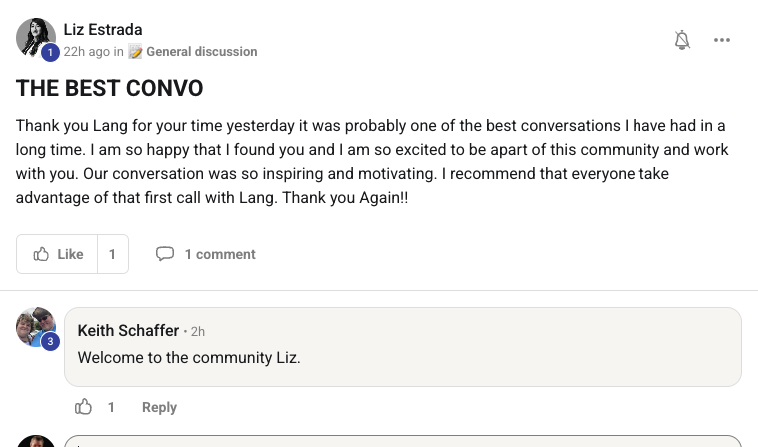Click Keith Schaffer's avatar photo
Viewport: 758px width, 447px height.
35,326
